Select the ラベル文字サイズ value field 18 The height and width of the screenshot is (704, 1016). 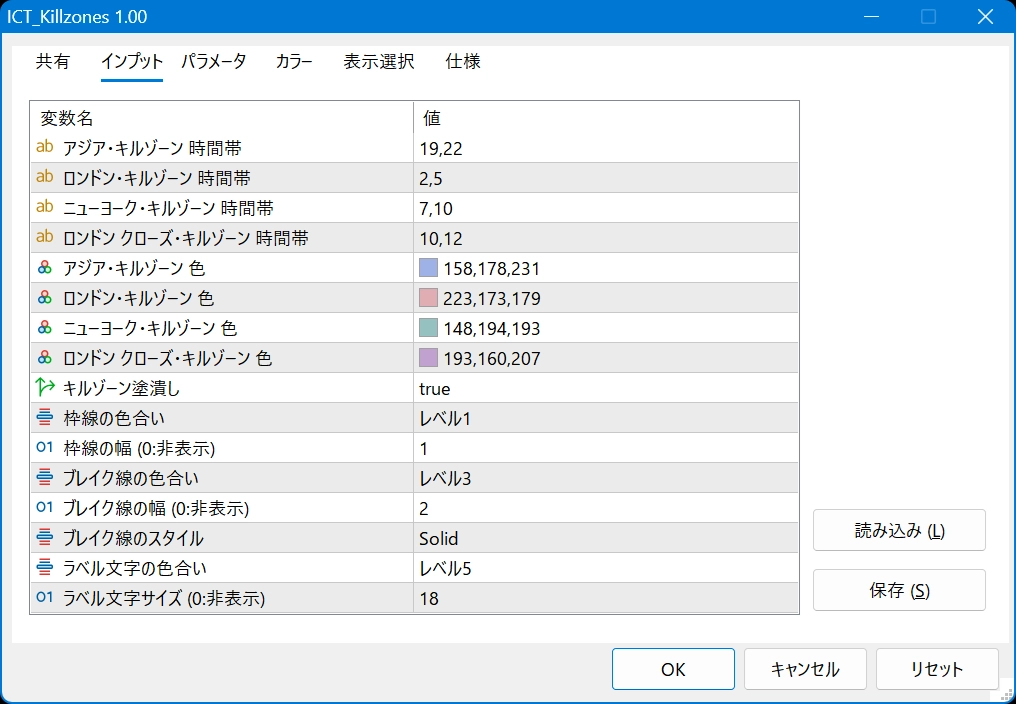(605, 598)
